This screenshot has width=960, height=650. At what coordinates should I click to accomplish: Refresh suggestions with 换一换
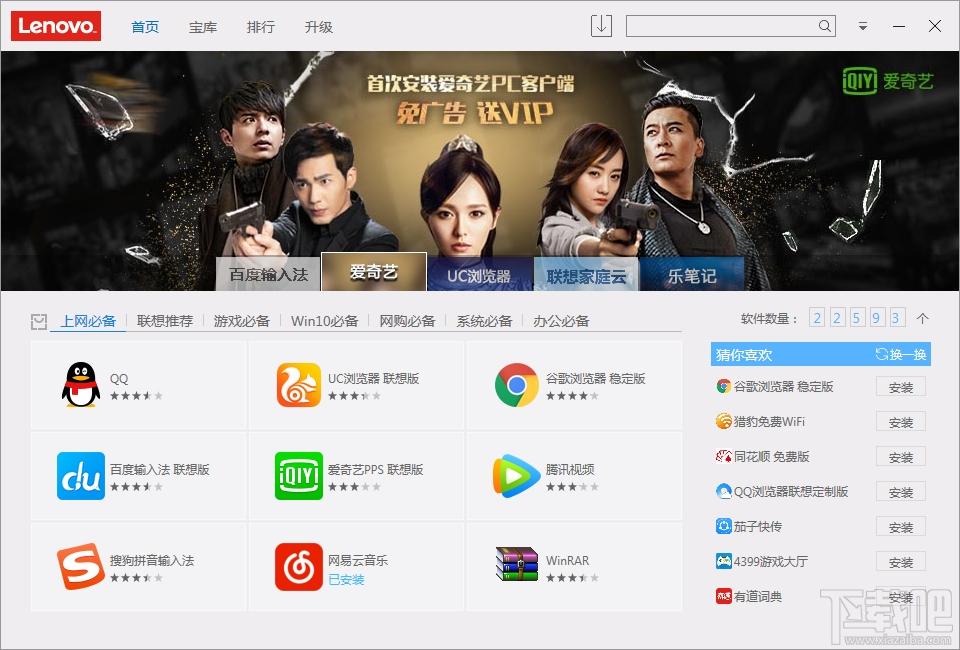[901, 355]
